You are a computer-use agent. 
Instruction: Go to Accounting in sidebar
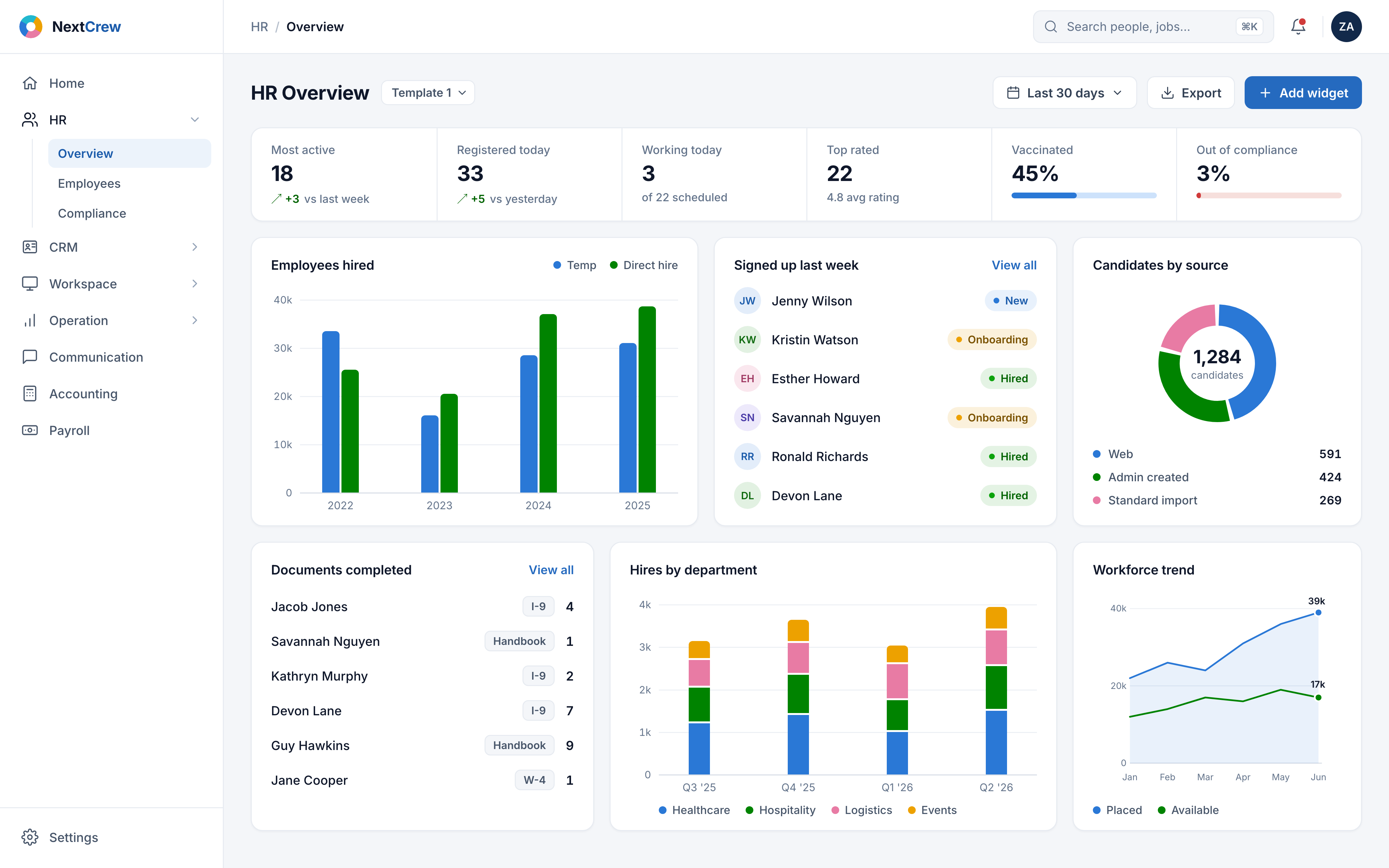(x=111, y=394)
